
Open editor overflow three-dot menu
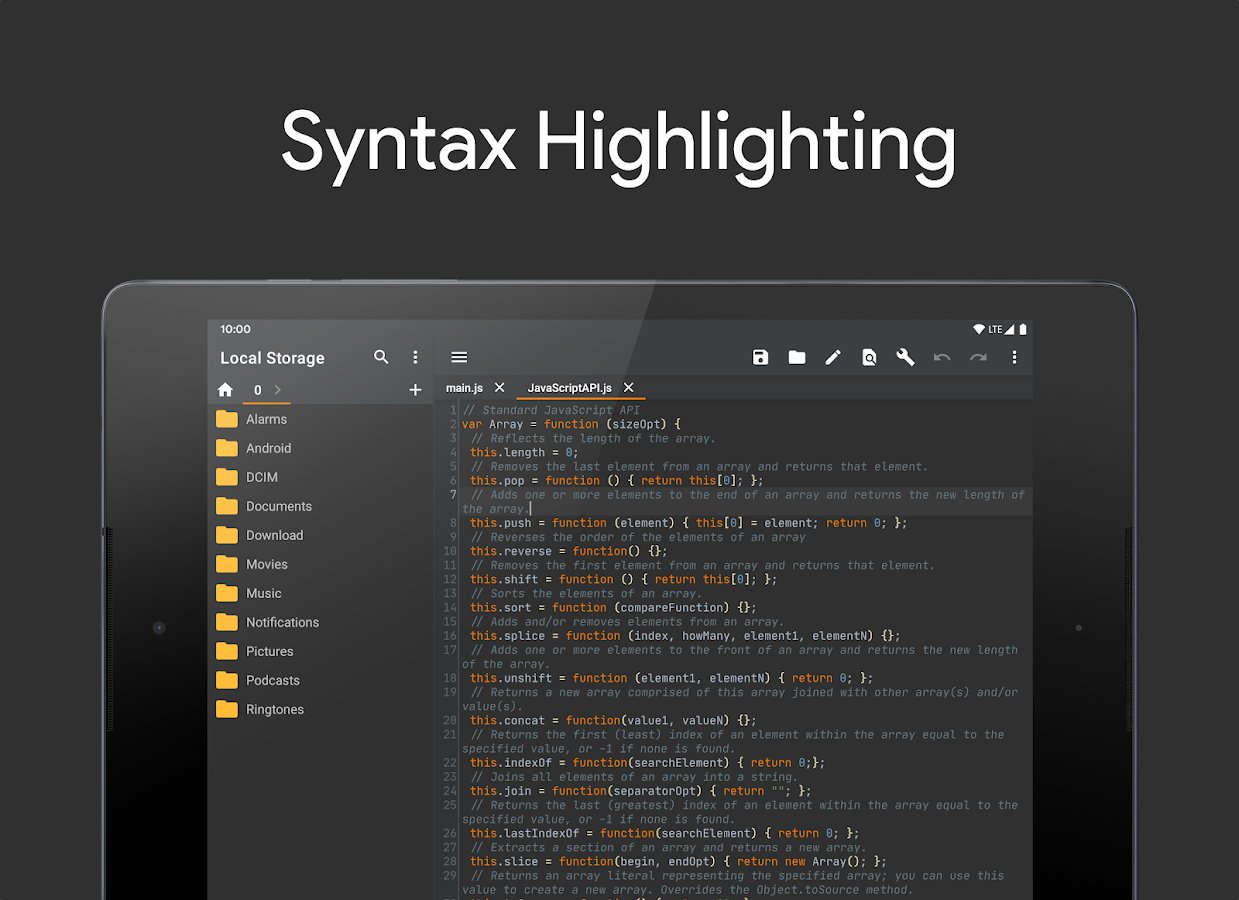click(x=1014, y=358)
